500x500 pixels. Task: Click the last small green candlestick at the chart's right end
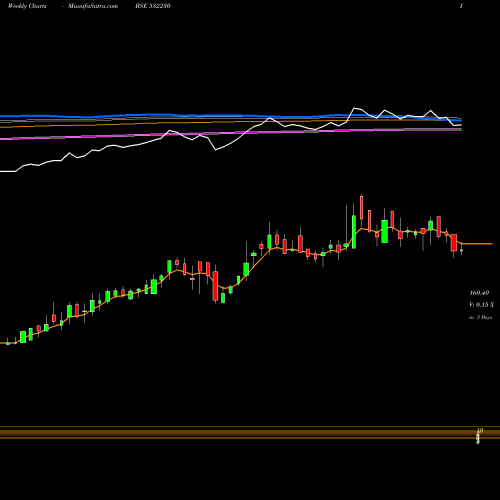tap(461, 250)
